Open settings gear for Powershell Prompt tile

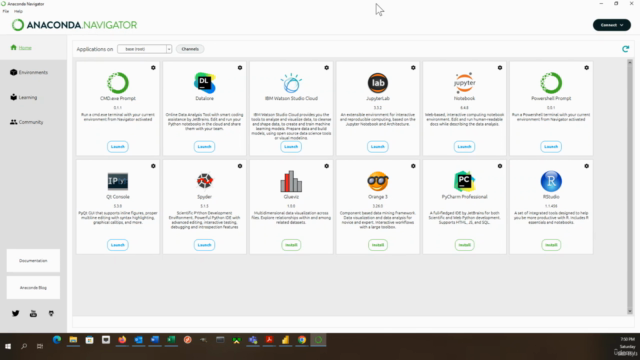(587, 68)
